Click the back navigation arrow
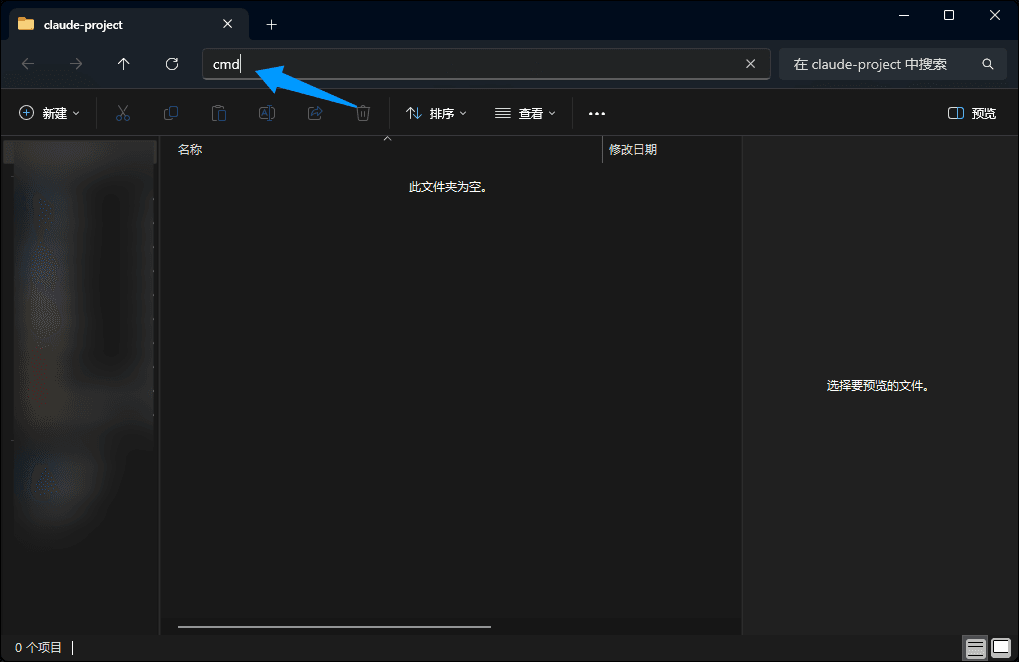 (x=28, y=64)
